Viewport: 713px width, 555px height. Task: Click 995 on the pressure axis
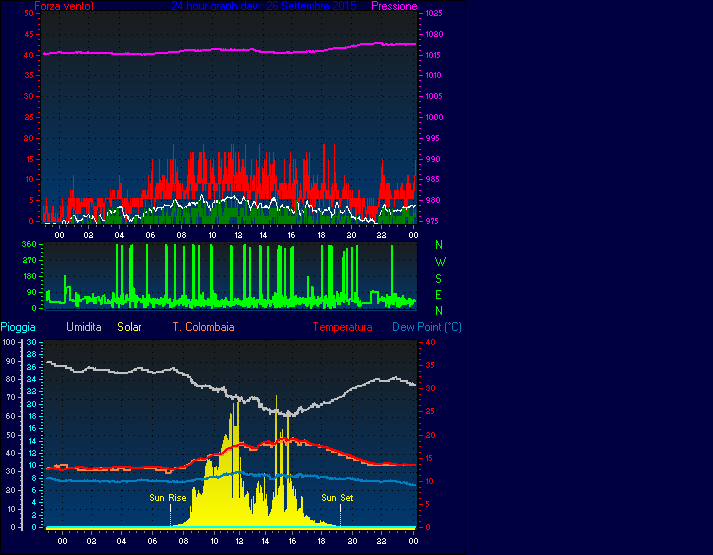click(433, 138)
